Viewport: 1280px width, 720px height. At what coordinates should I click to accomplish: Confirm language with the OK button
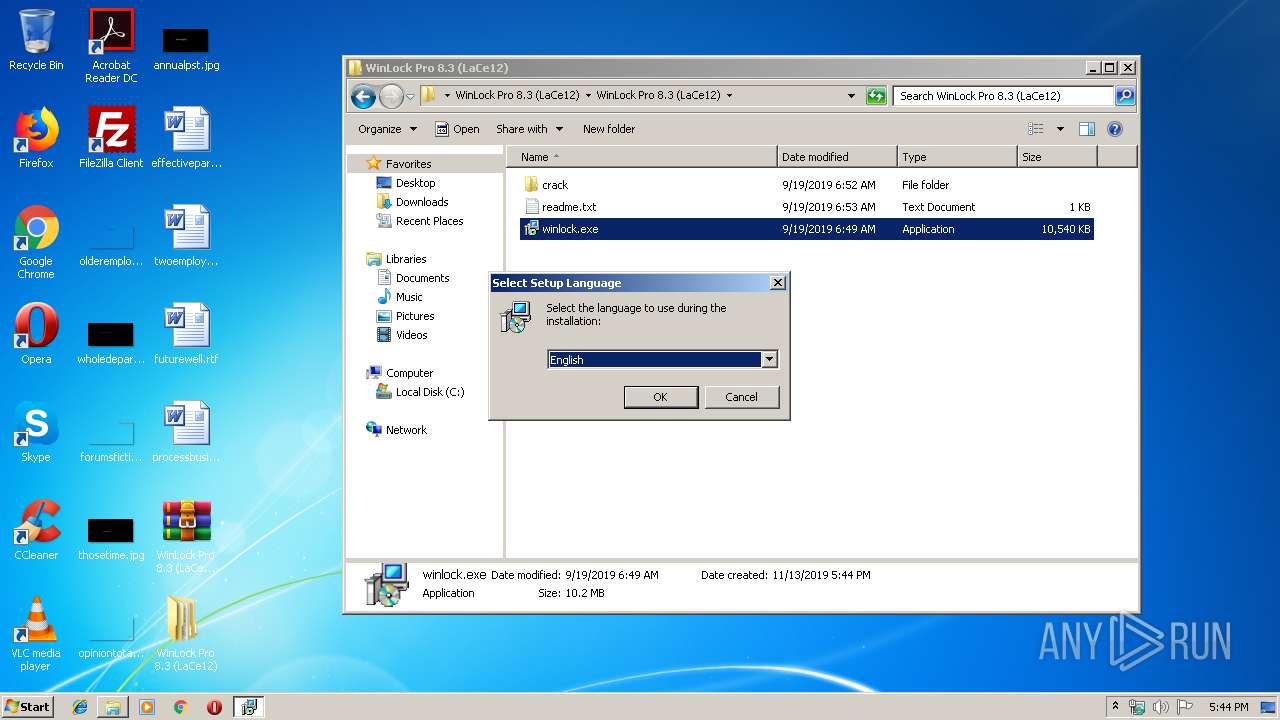pyautogui.click(x=660, y=397)
